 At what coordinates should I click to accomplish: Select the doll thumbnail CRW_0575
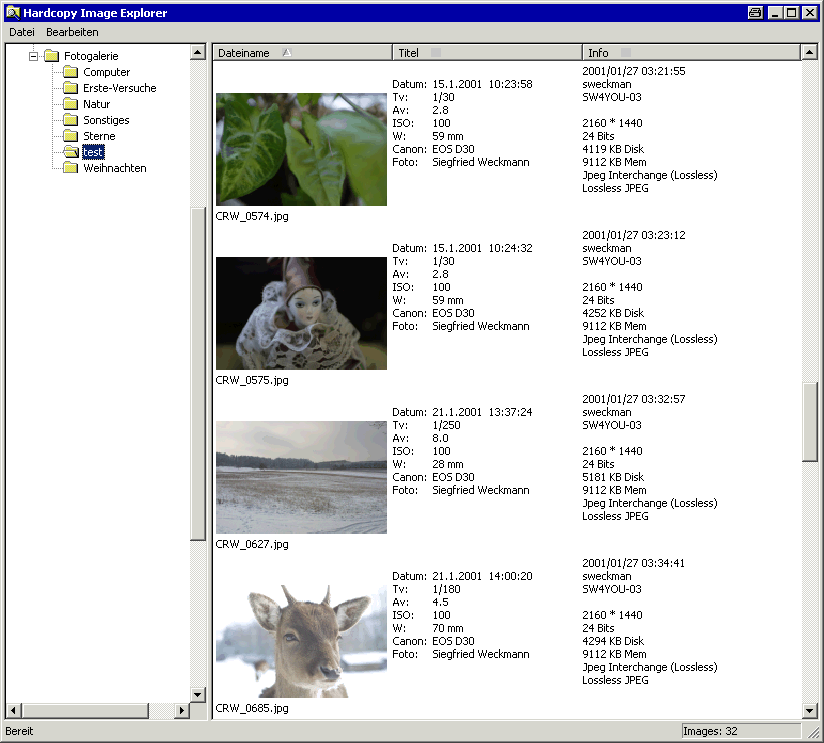[x=301, y=313]
